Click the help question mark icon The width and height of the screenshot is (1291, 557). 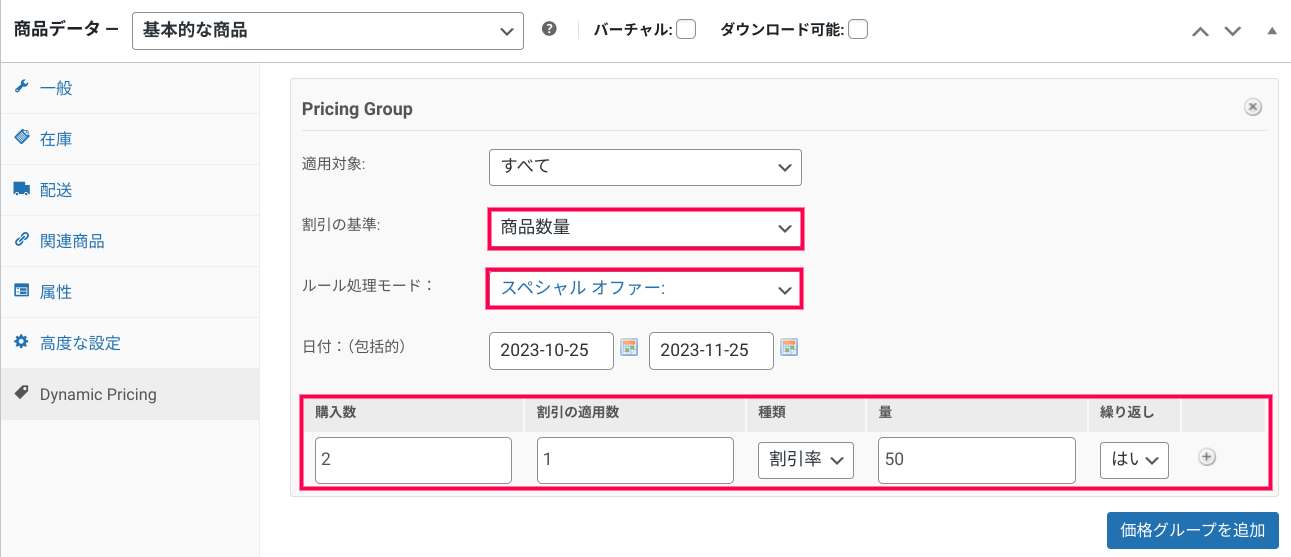[549, 29]
